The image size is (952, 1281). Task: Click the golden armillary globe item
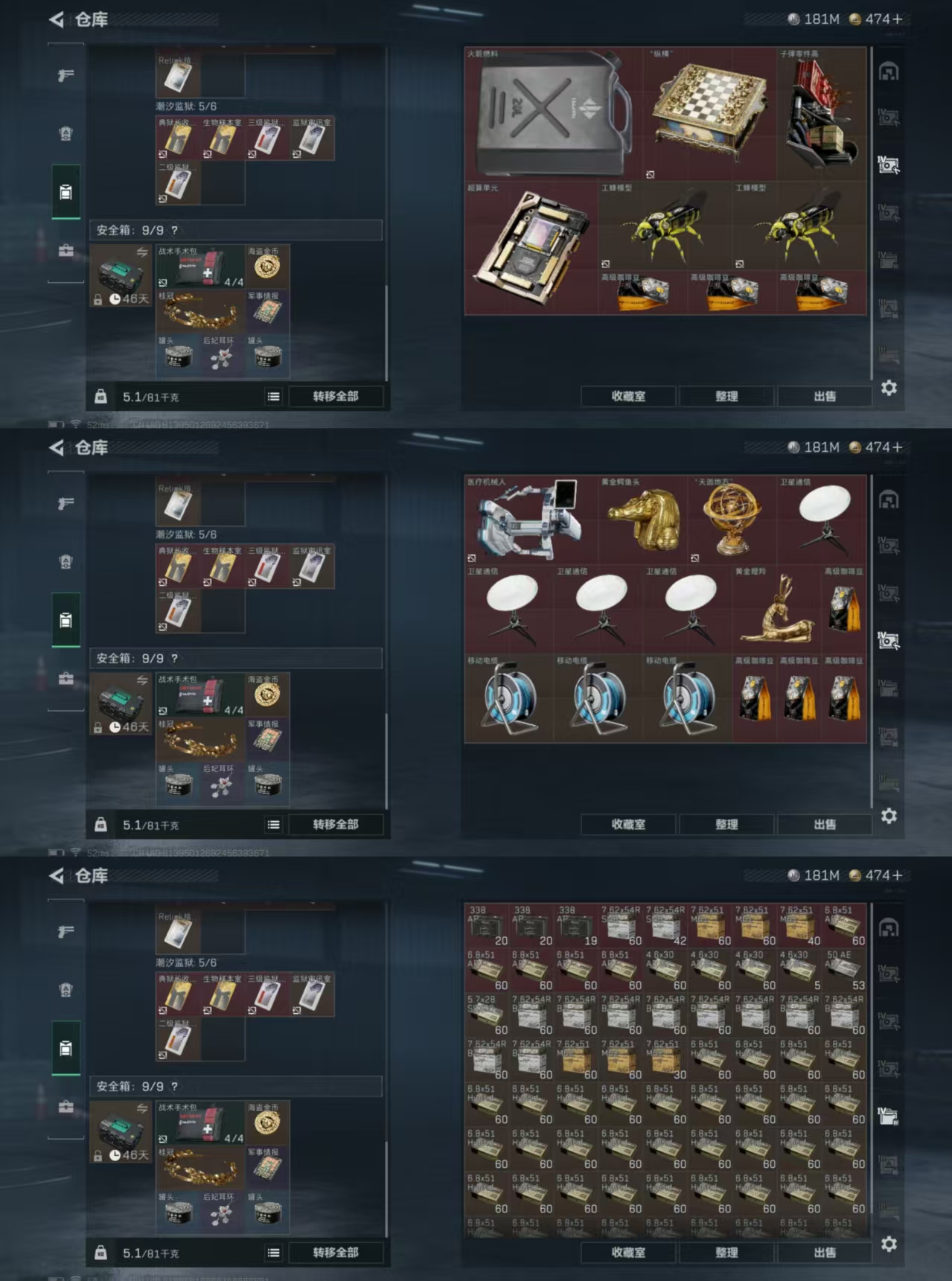tap(732, 520)
